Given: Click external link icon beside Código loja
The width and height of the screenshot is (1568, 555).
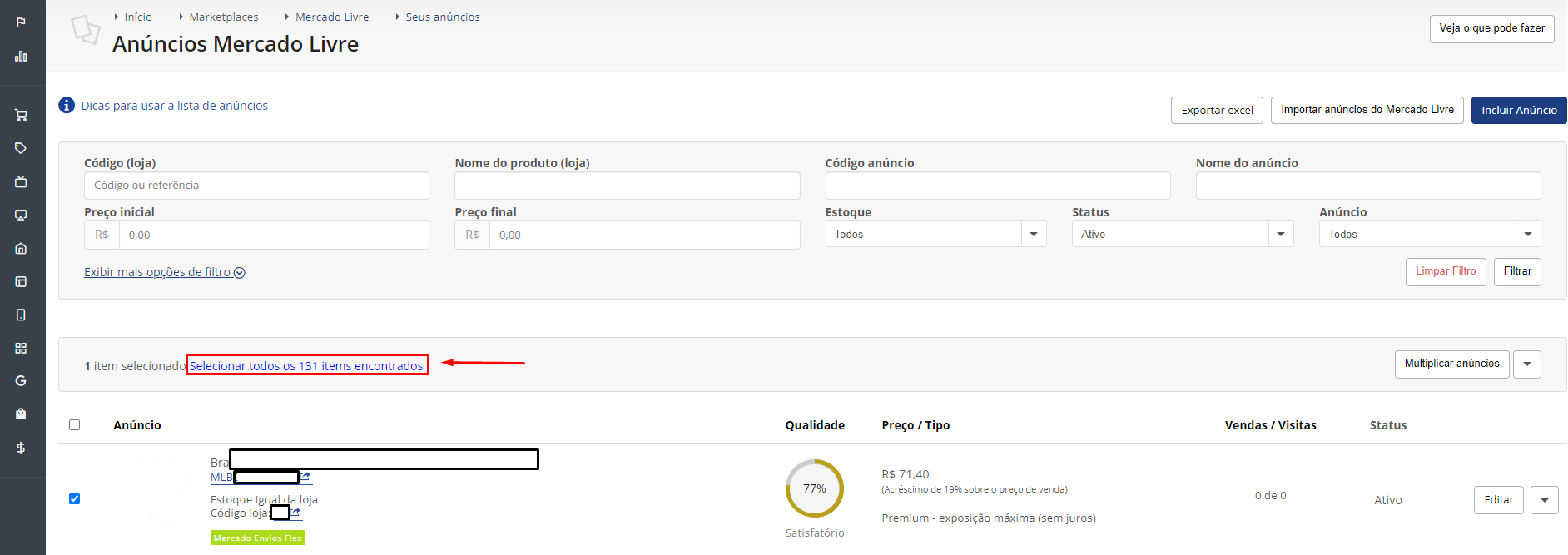Looking at the screenshot, I should coord(295,513).
